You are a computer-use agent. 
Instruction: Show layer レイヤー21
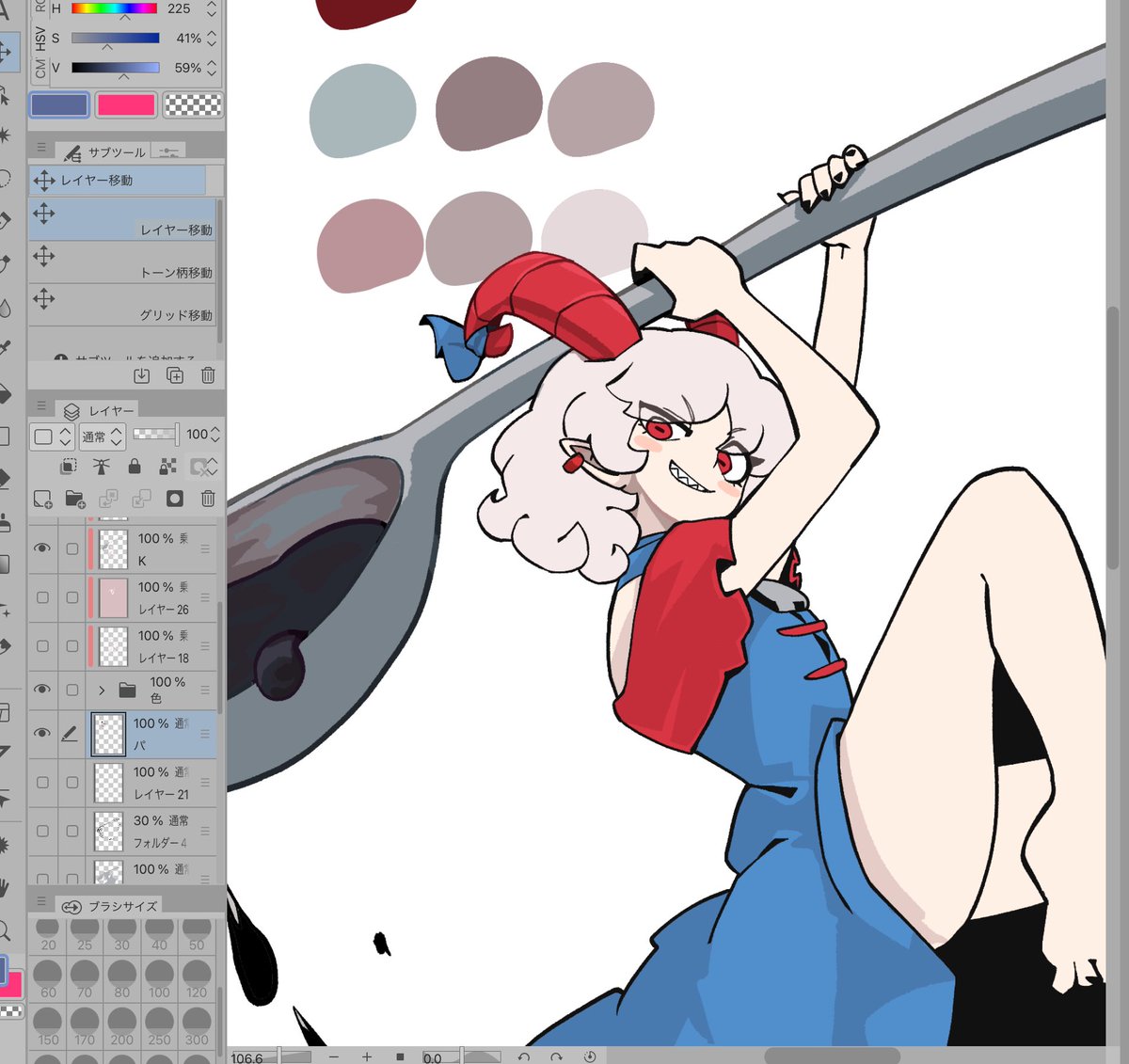point(42,782)
